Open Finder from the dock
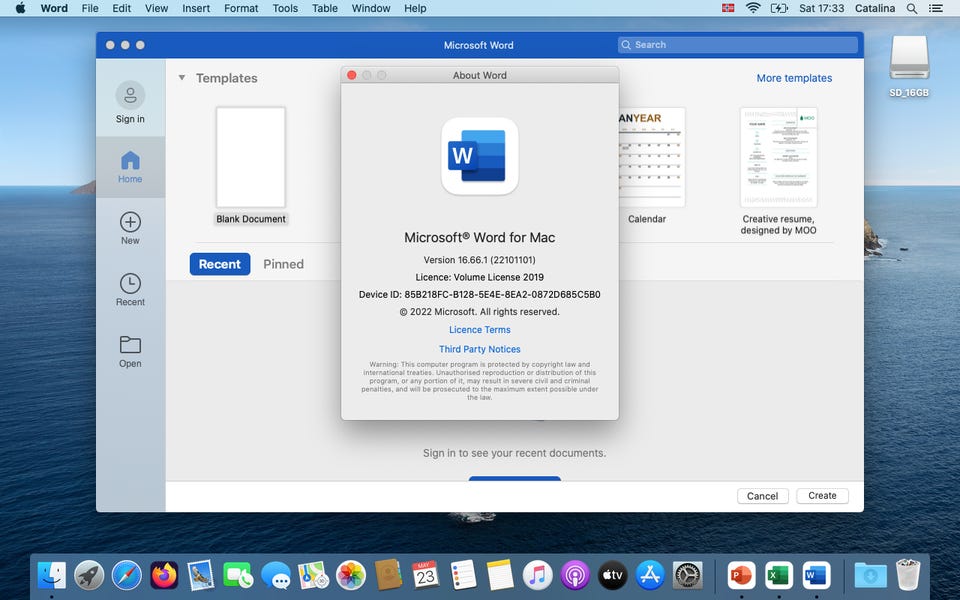This screenshot has width=960, height=600. tap(51, 576)
